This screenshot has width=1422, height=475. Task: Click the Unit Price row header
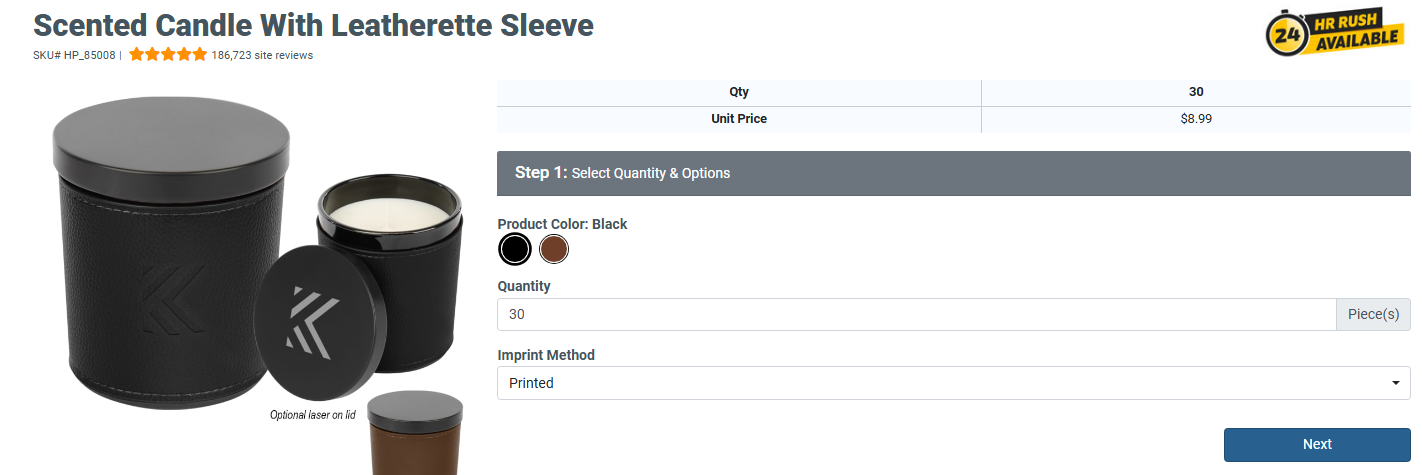(x=738, y=119)
